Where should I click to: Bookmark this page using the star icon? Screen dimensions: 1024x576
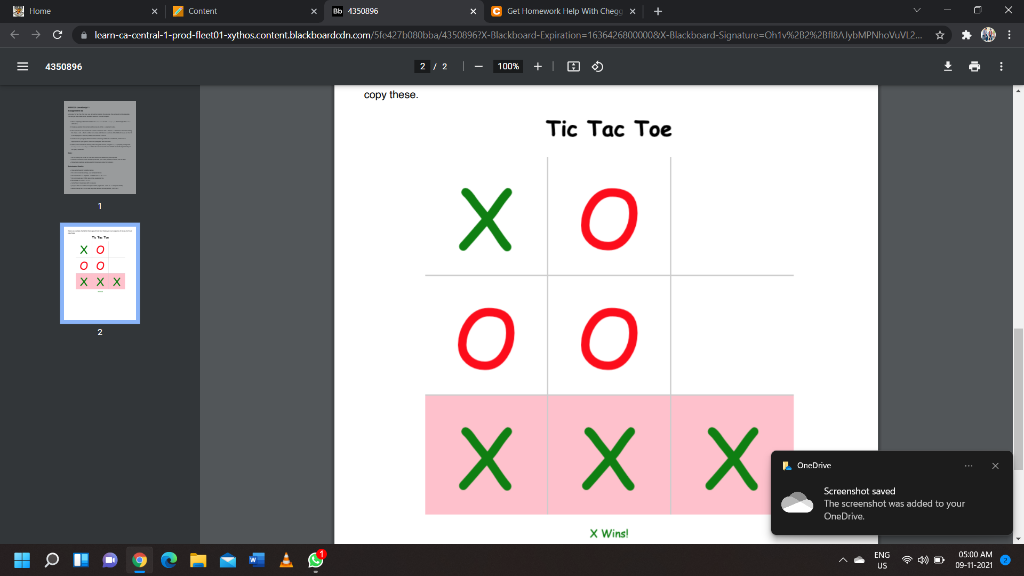(x=938, y=33)
